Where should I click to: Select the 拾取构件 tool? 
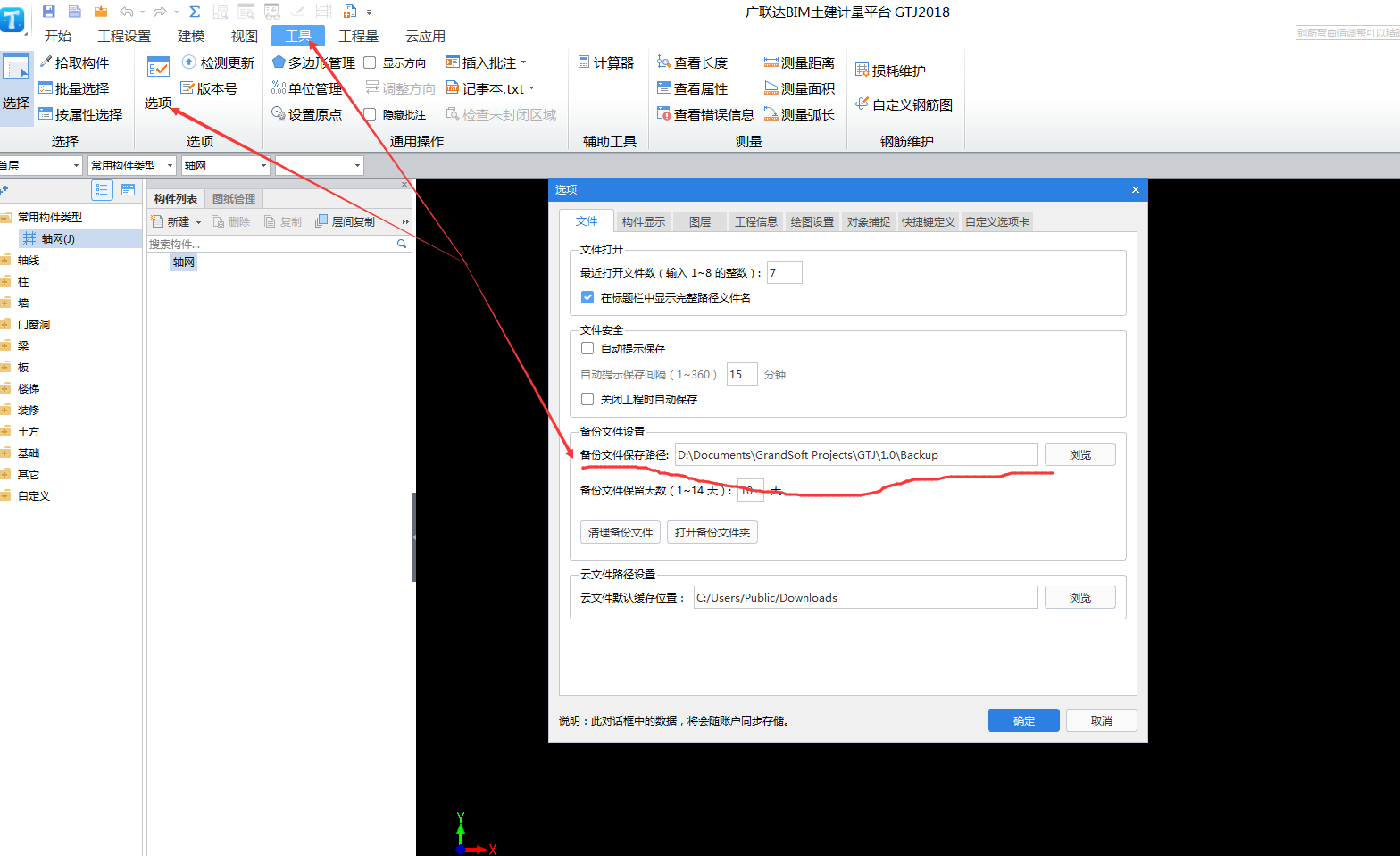pos(74,62)
